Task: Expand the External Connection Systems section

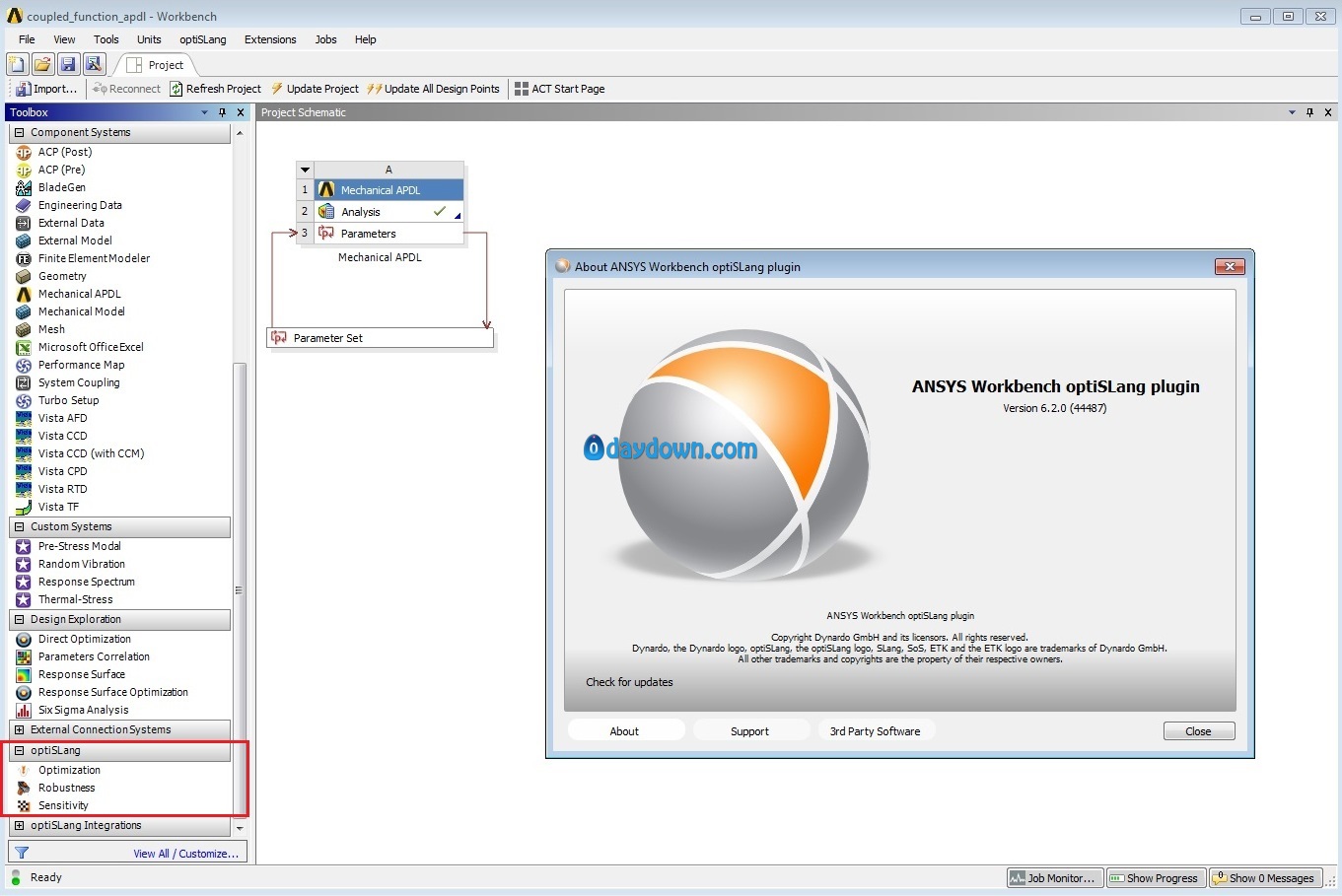Action: coord(19,729)
